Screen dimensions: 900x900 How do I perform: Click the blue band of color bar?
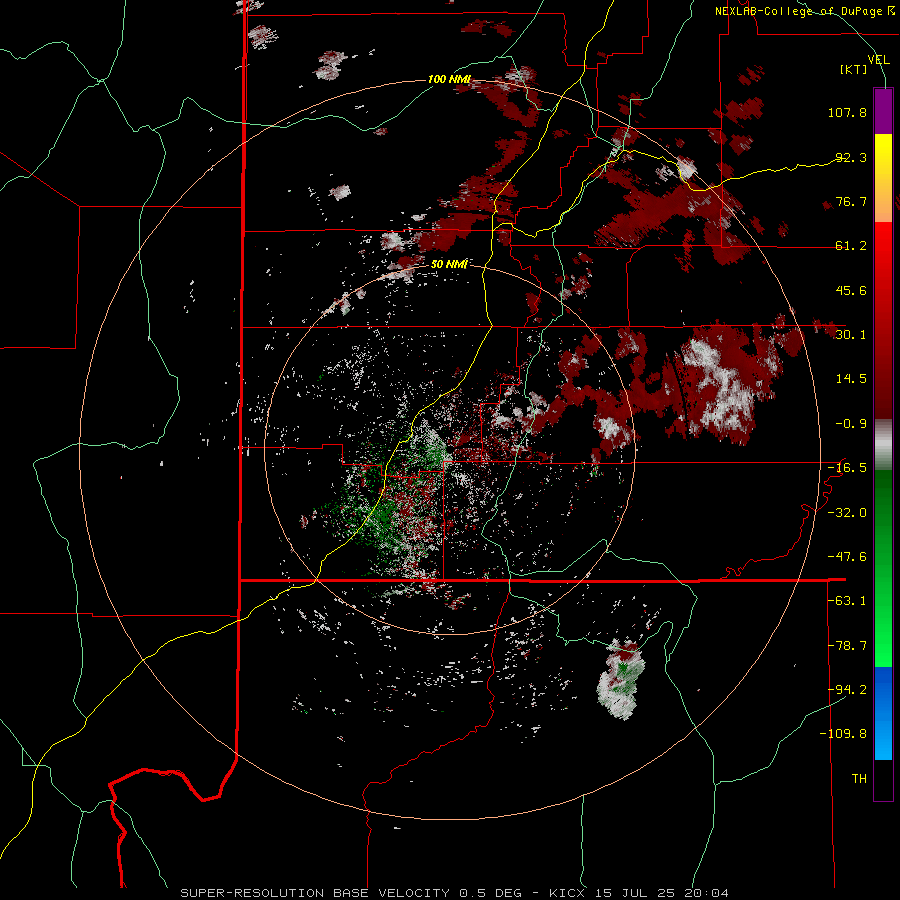pyautogui.click(x=883, y=713)
